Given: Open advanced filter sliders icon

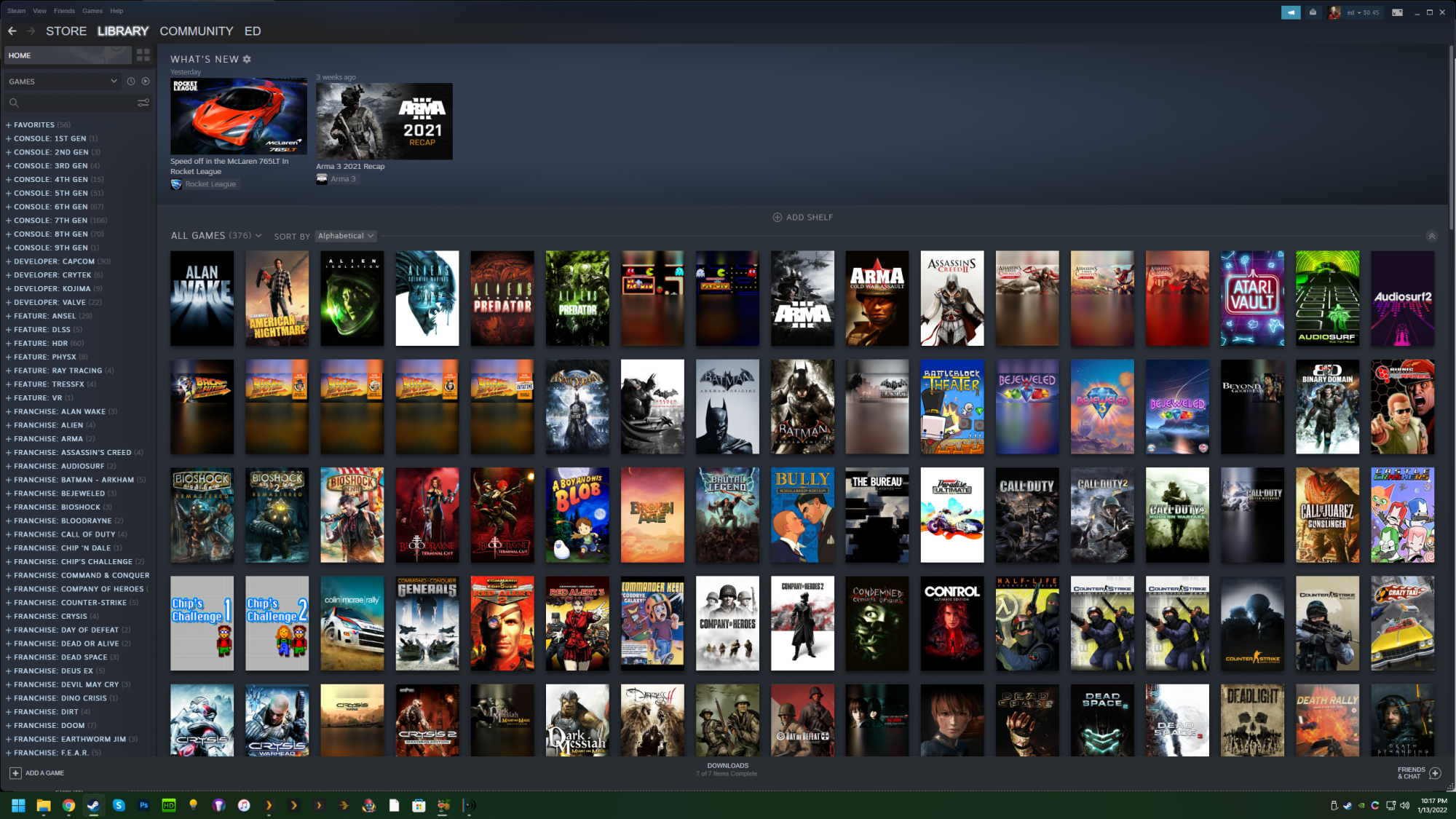Looking at the screenshot, I should click(x=143, y=103).
